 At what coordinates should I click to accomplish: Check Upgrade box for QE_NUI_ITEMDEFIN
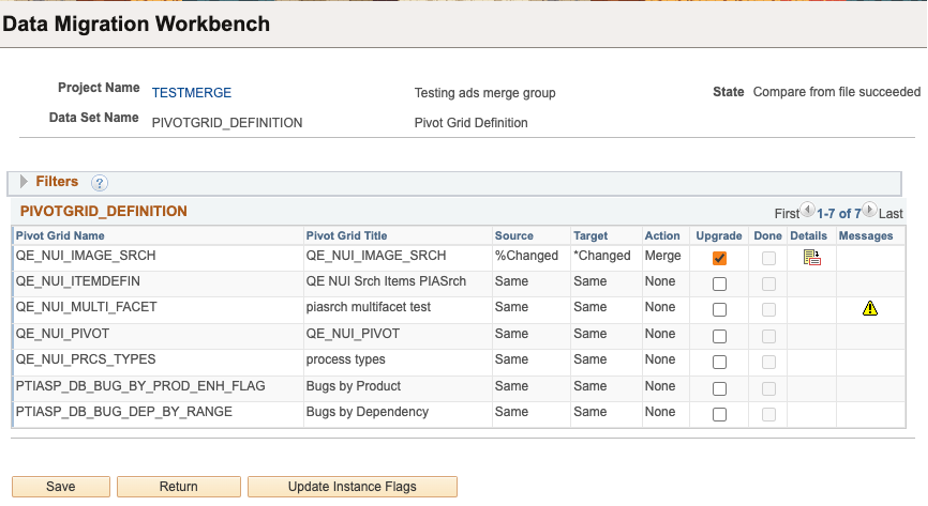[x=720, y=284]
